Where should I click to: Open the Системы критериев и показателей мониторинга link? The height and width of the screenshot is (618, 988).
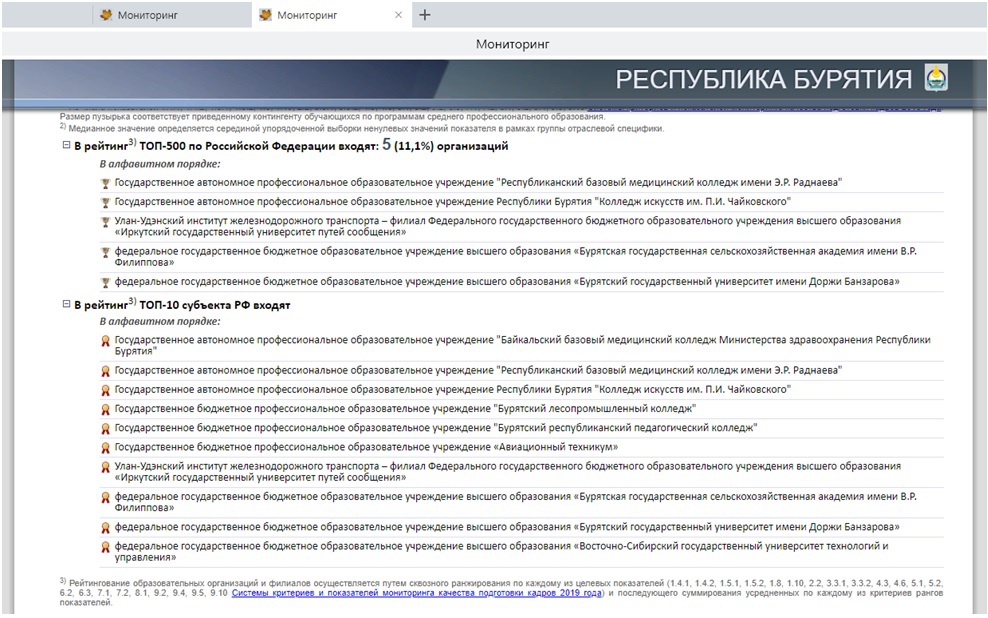click(418, 592)
